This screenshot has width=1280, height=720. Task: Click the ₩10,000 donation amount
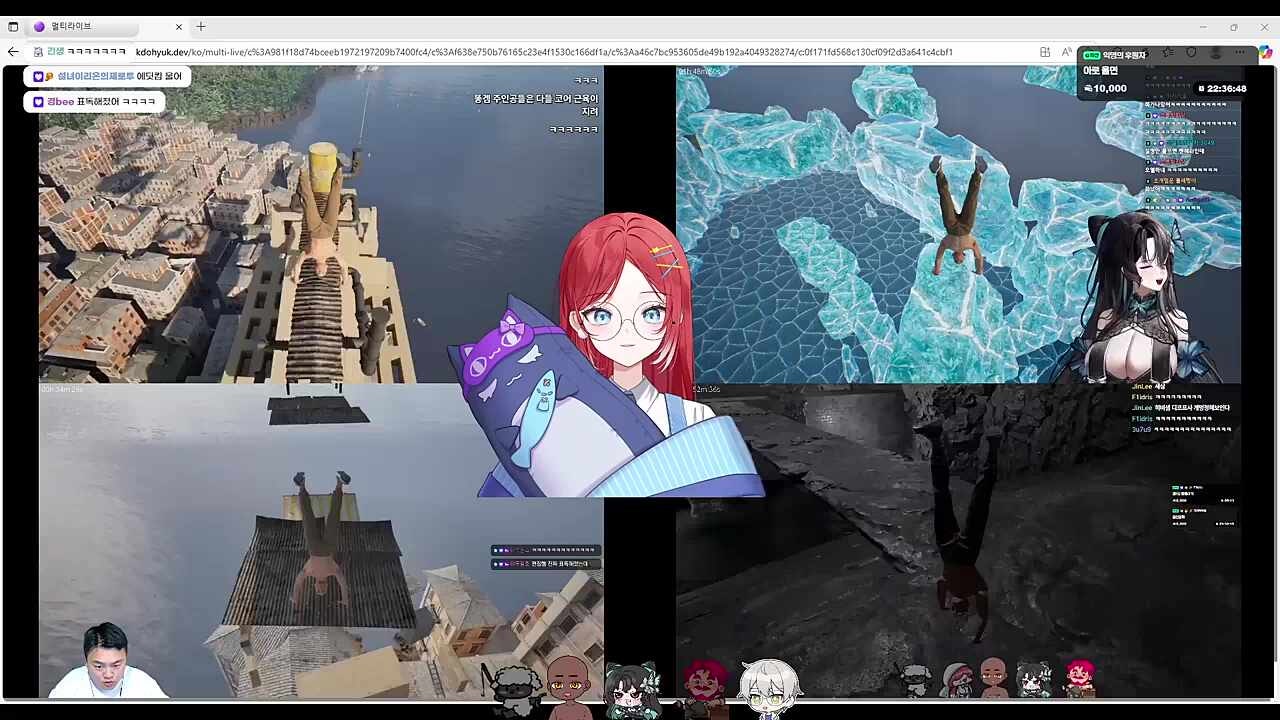coord(1106,88)
